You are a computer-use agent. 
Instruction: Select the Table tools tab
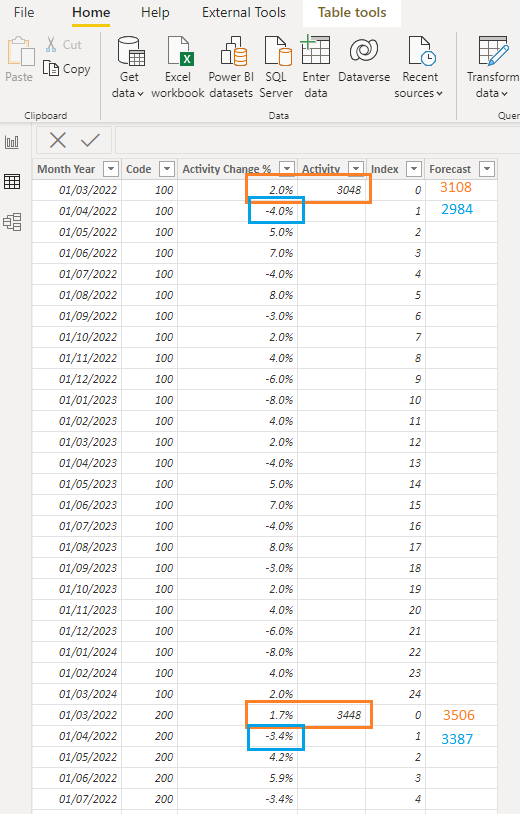tap(352, 12)
